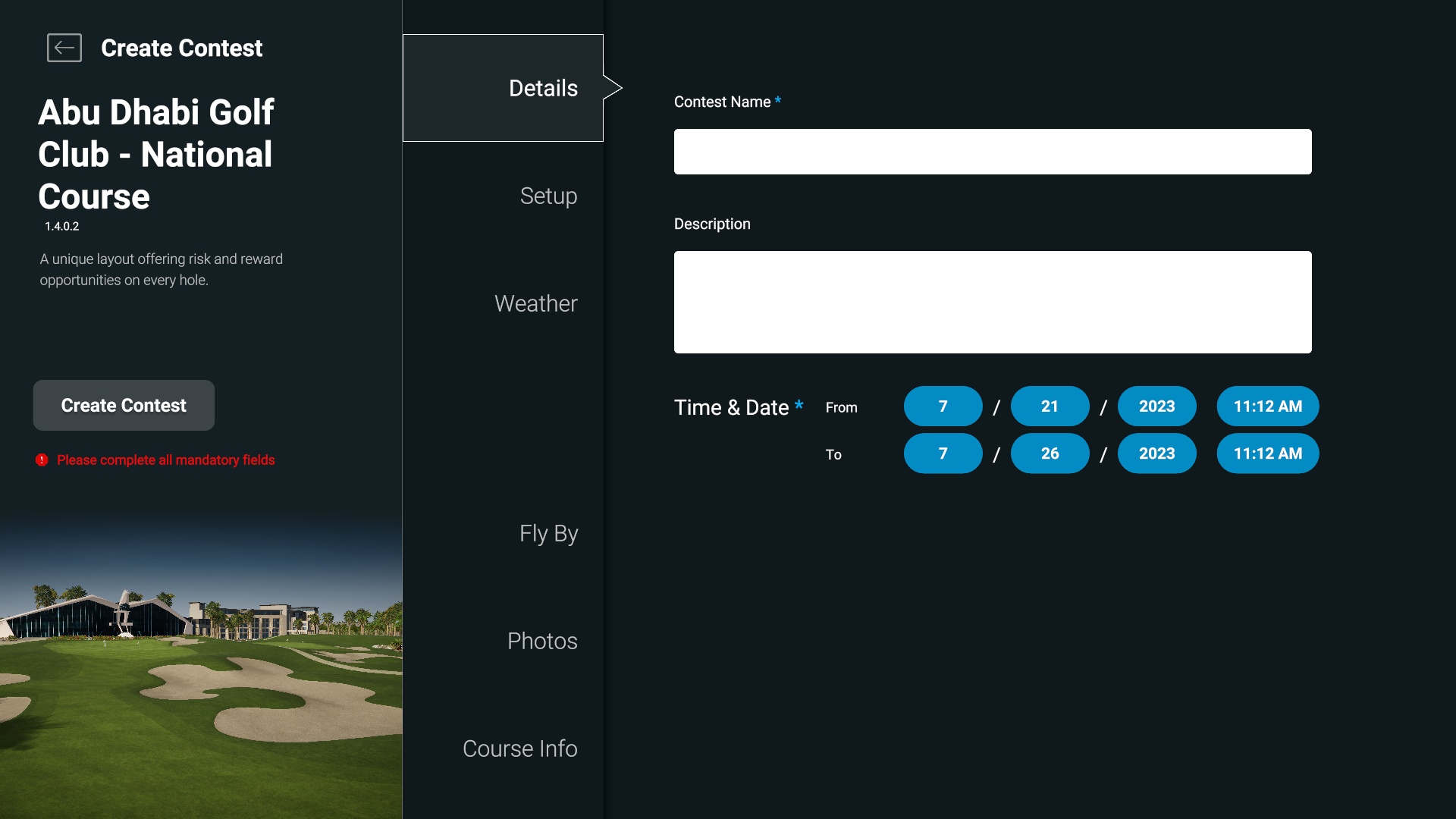The height and width of the screenshot is (819, 1456).
Task: Change the From month value 7
Action: coord(943,406)
